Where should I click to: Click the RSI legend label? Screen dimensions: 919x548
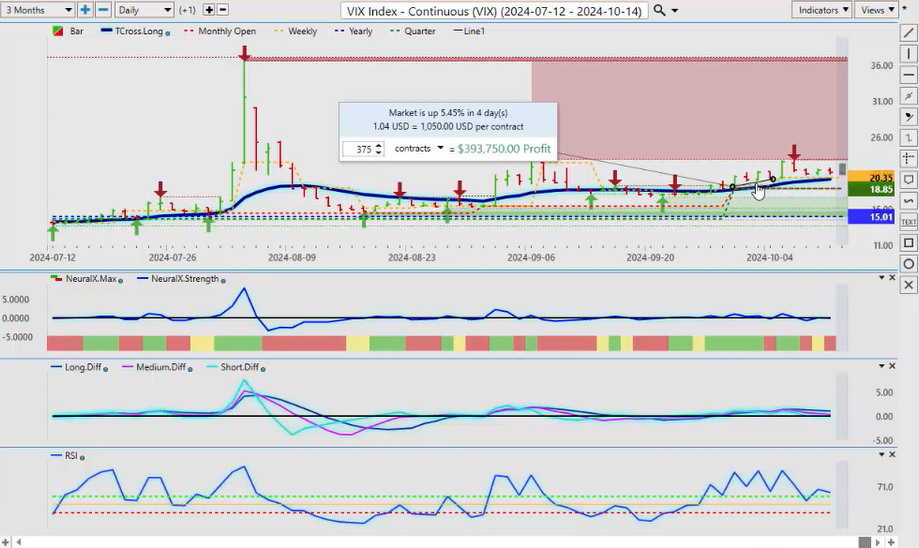[x=71, y=455]
